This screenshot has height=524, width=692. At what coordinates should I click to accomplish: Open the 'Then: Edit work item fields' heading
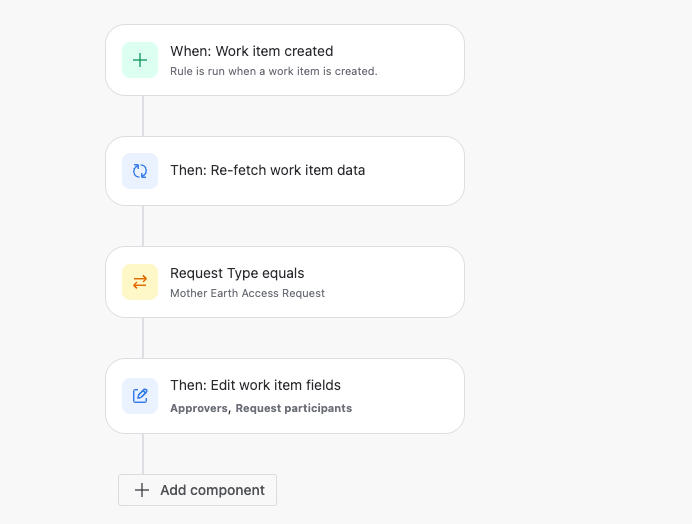pos(256,385)
